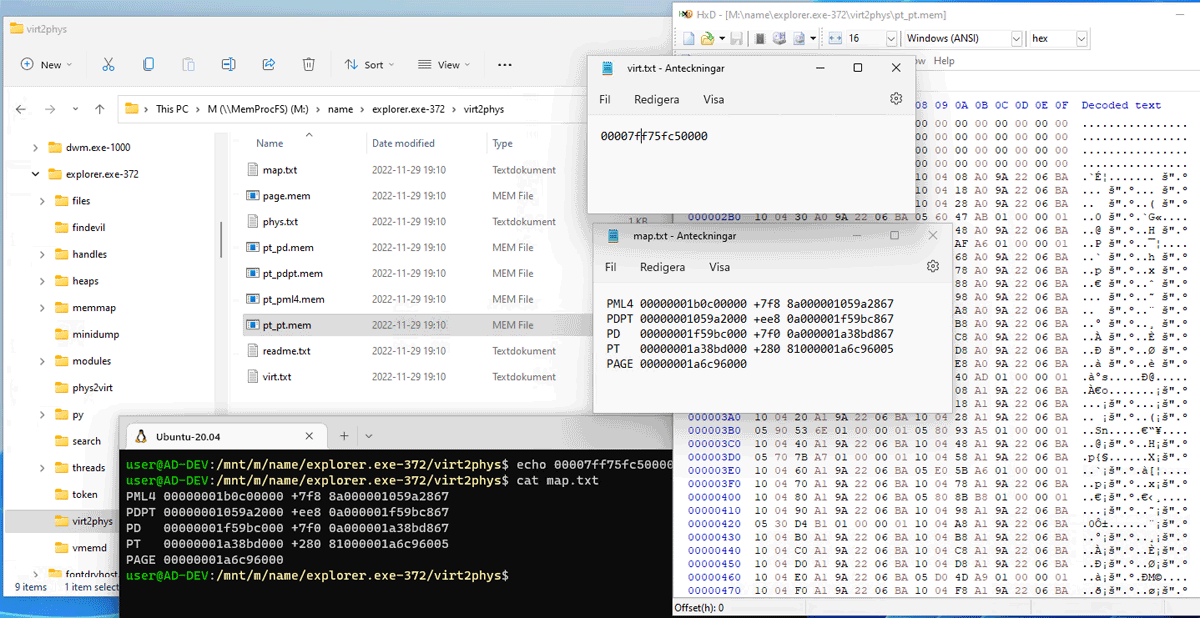Open the Redigera menu in virt.txt Notepad

(x=656, y=100)
